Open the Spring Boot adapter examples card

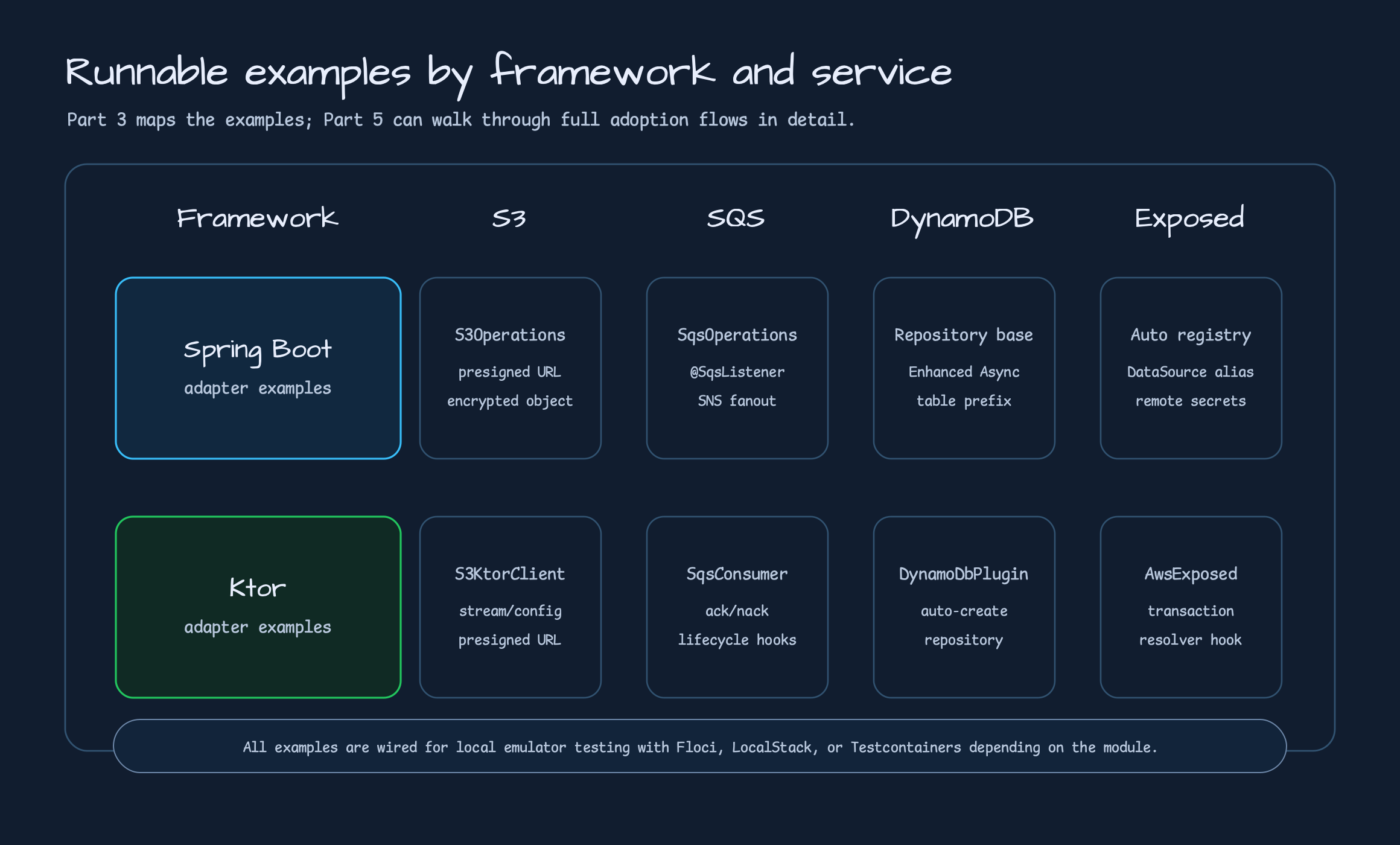click(258, 368)
